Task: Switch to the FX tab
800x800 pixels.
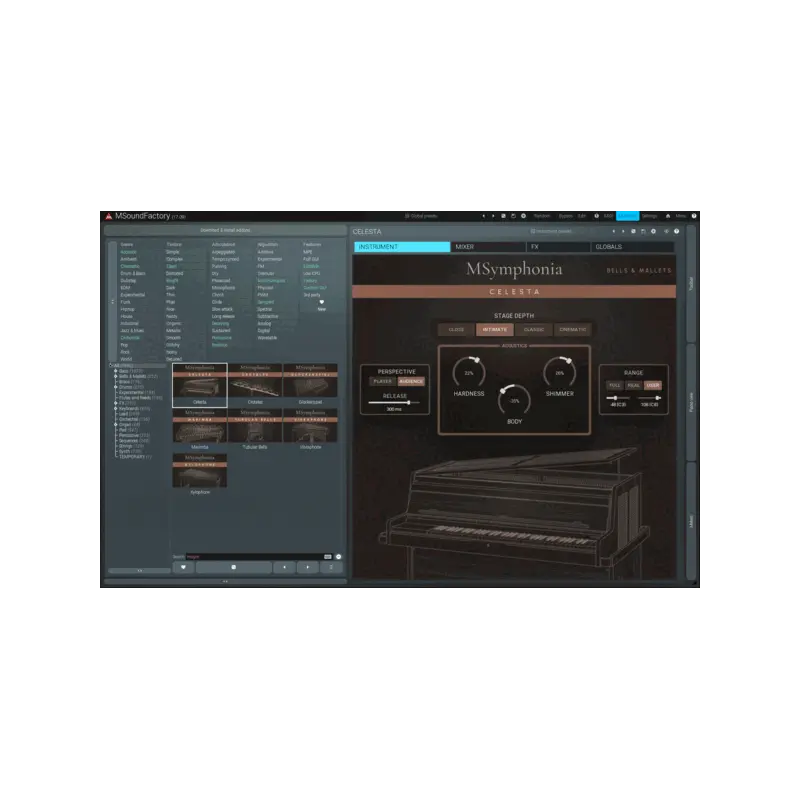Action: tap(558, 247)
